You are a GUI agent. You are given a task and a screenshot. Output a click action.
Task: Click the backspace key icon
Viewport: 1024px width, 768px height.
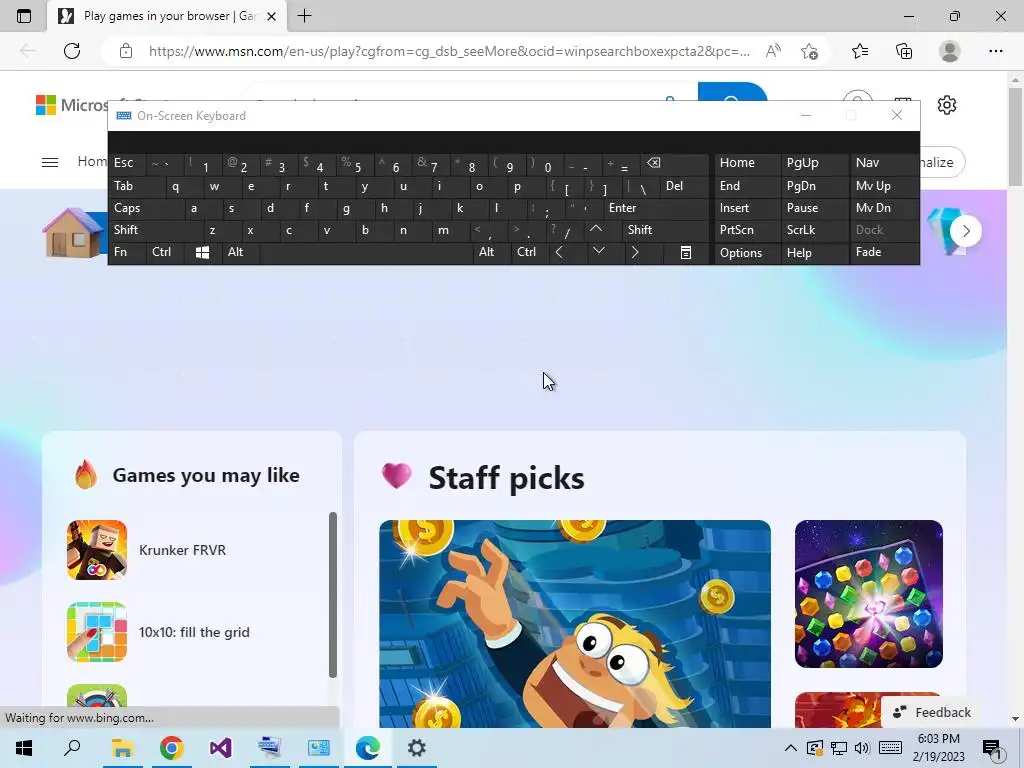[x=675, y=163]
